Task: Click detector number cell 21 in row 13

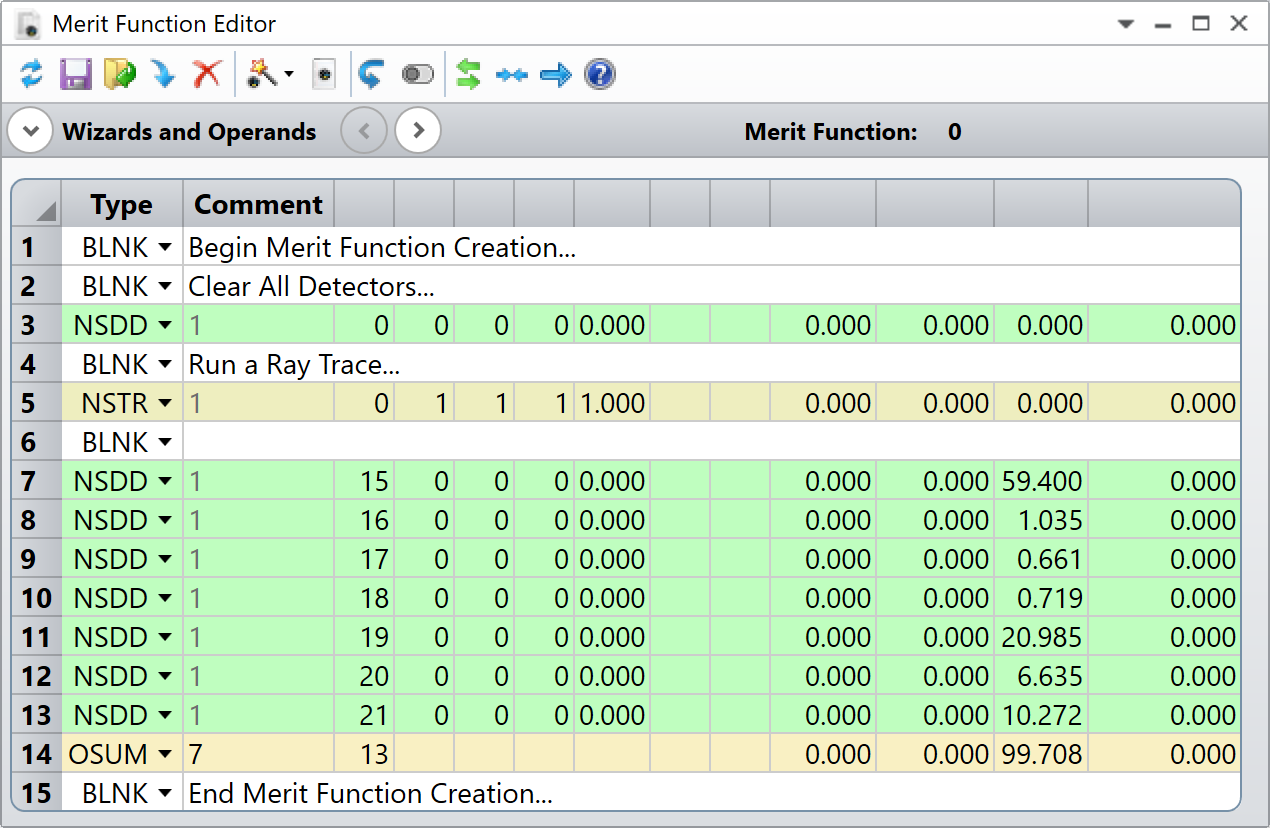Action: coord(364,715)
